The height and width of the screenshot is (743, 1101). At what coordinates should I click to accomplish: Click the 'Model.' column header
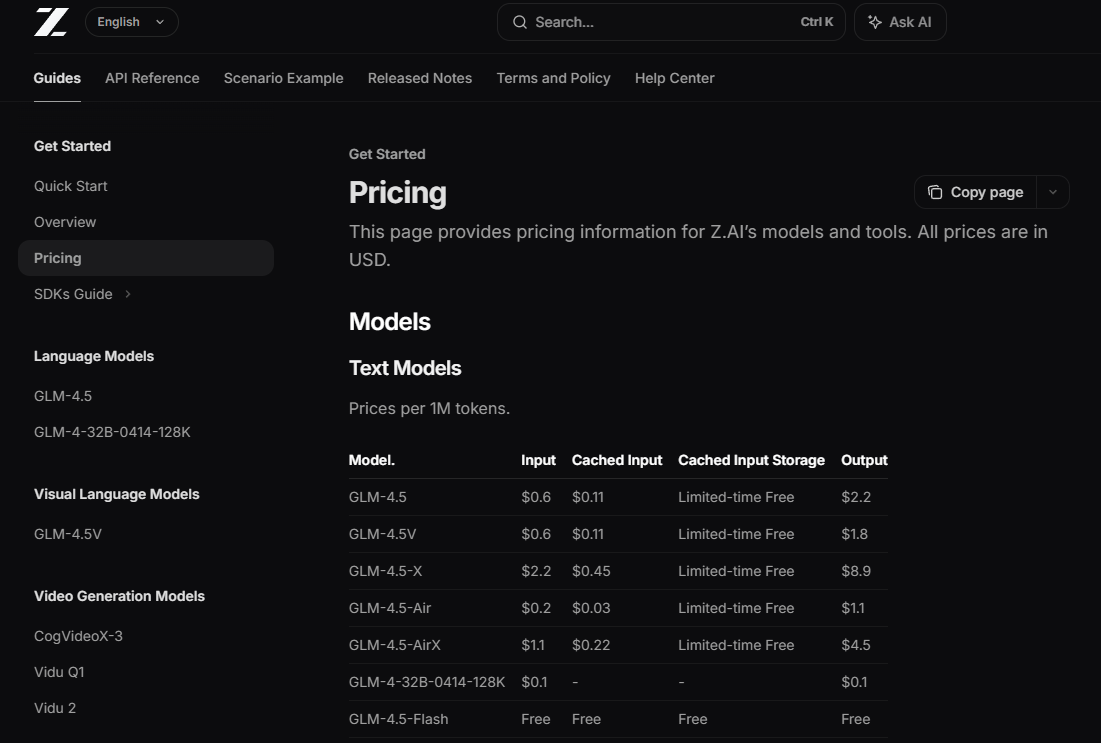coord(372,460)
